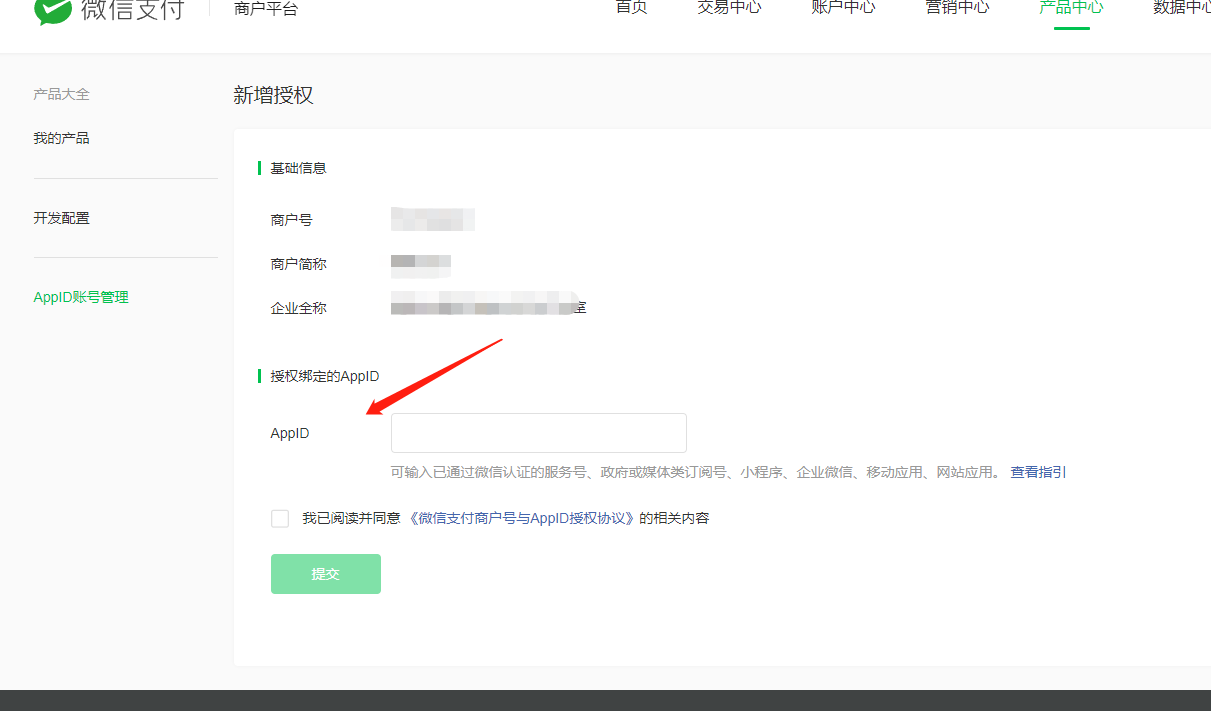
Task: Click the 产品大全 sidebar heading
Action: 61,94
